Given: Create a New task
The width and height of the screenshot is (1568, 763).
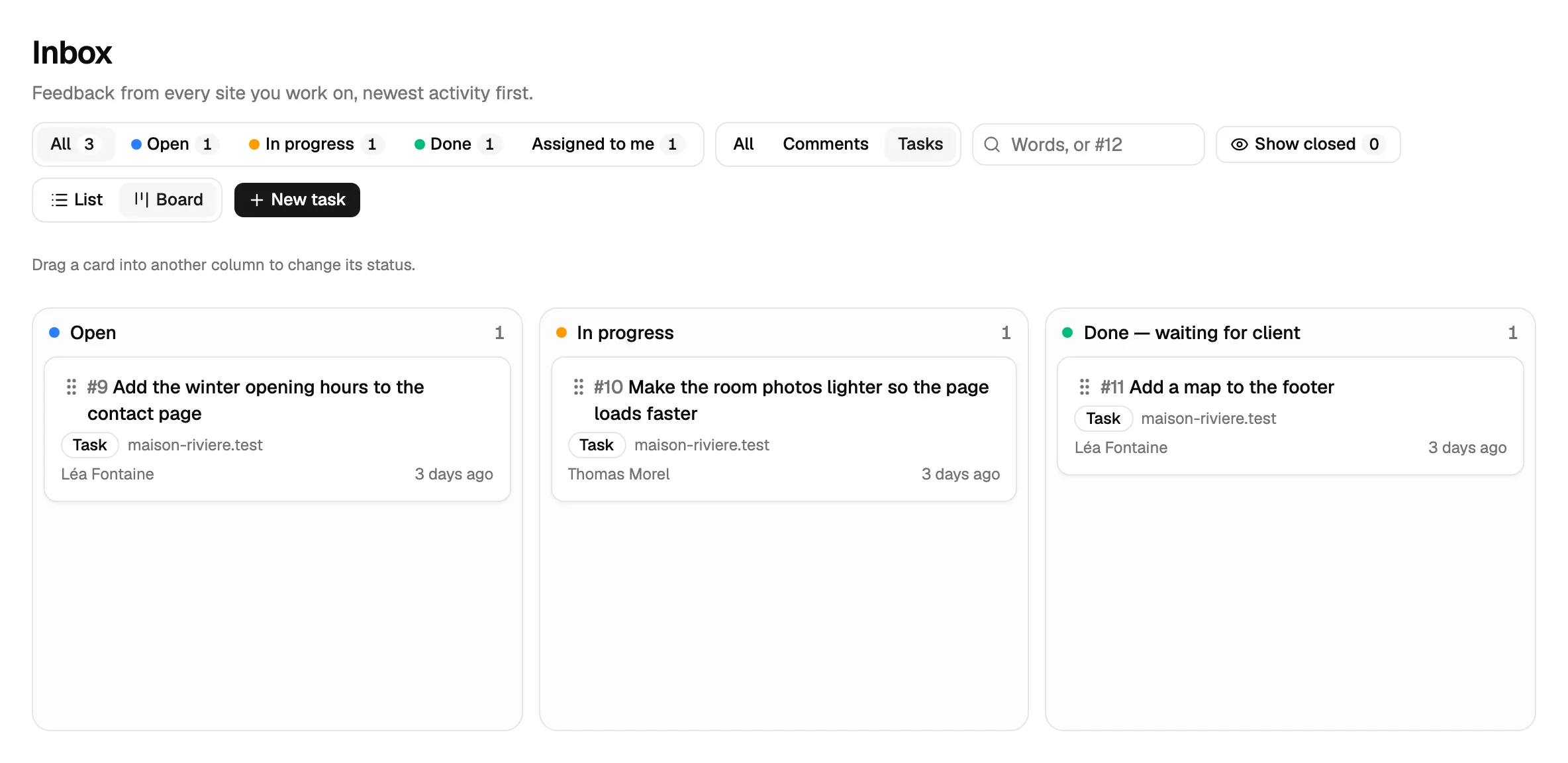Looking at the screenshot, I should pos(297,200).
